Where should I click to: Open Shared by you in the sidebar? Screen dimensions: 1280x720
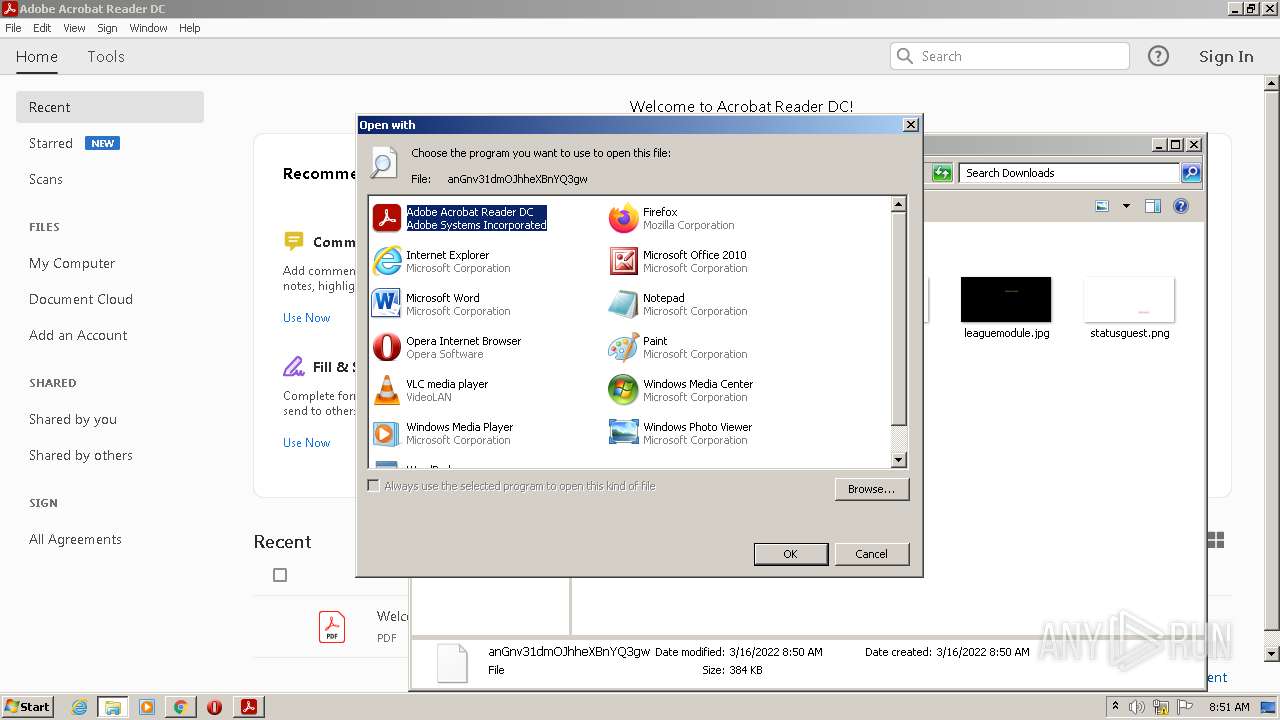[x=73, y=419]
